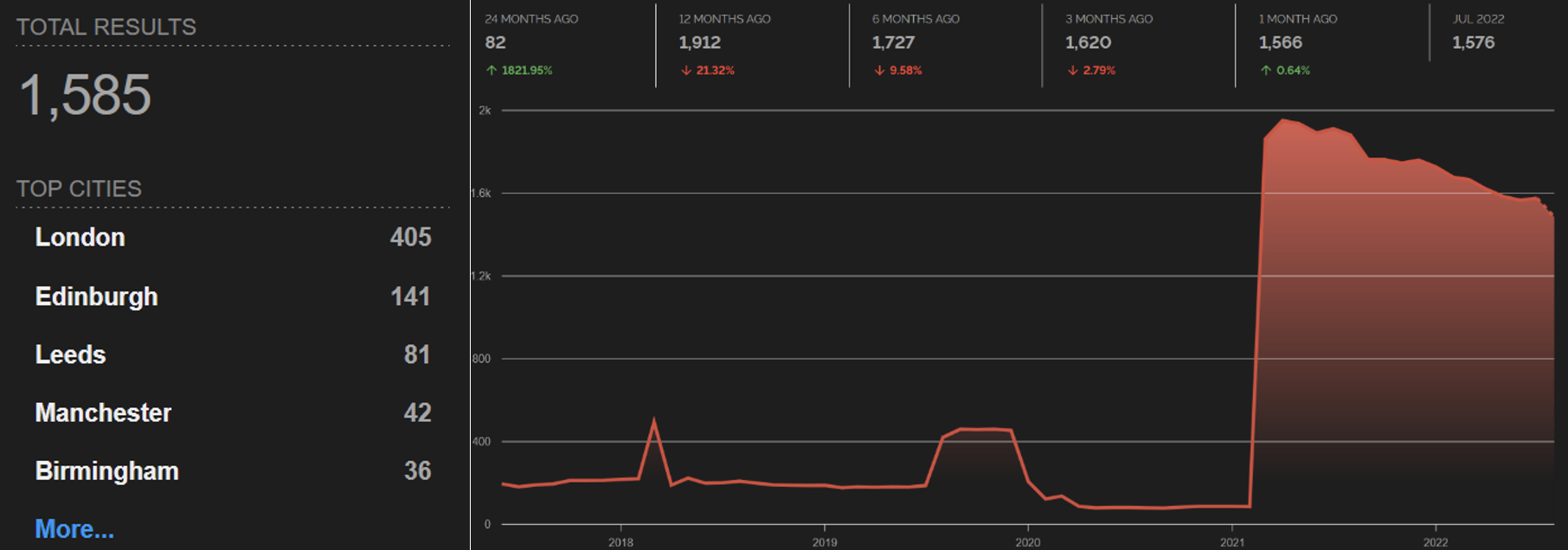Click the spike peak in early 2018

pyautogui.click(x=653, y=421)
